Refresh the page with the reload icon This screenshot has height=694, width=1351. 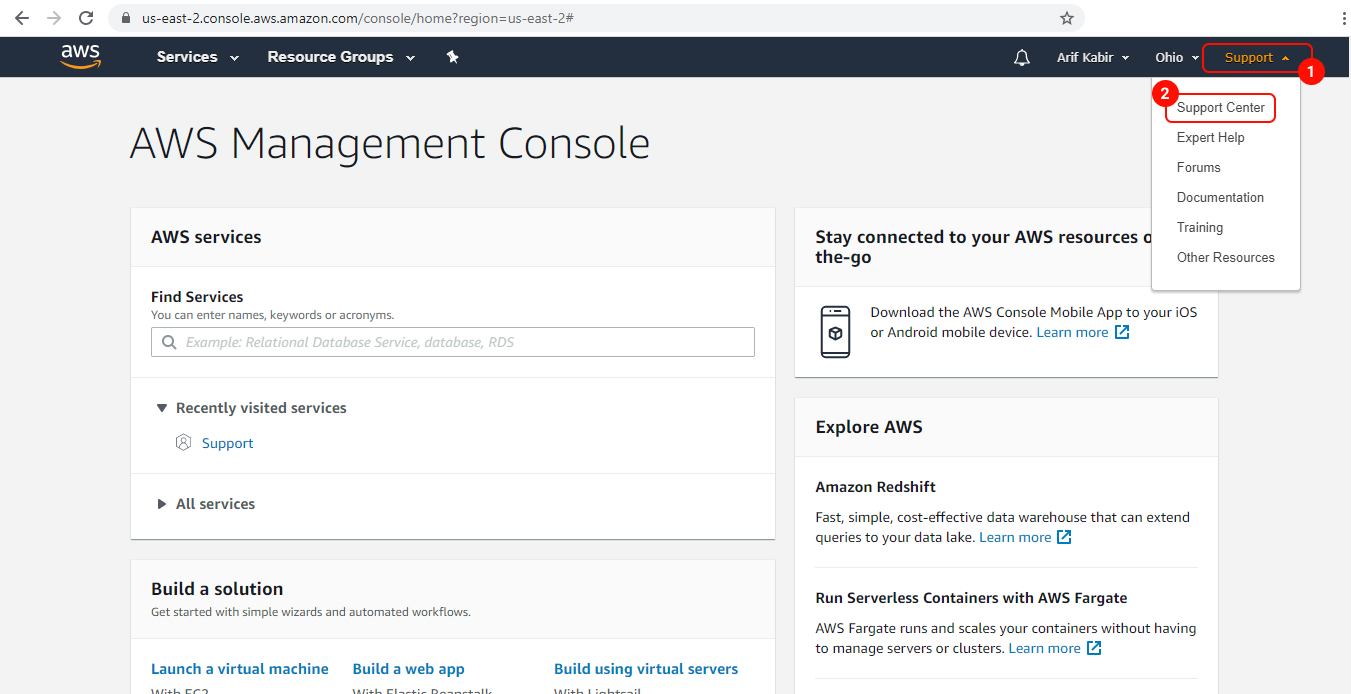[86, 18]
